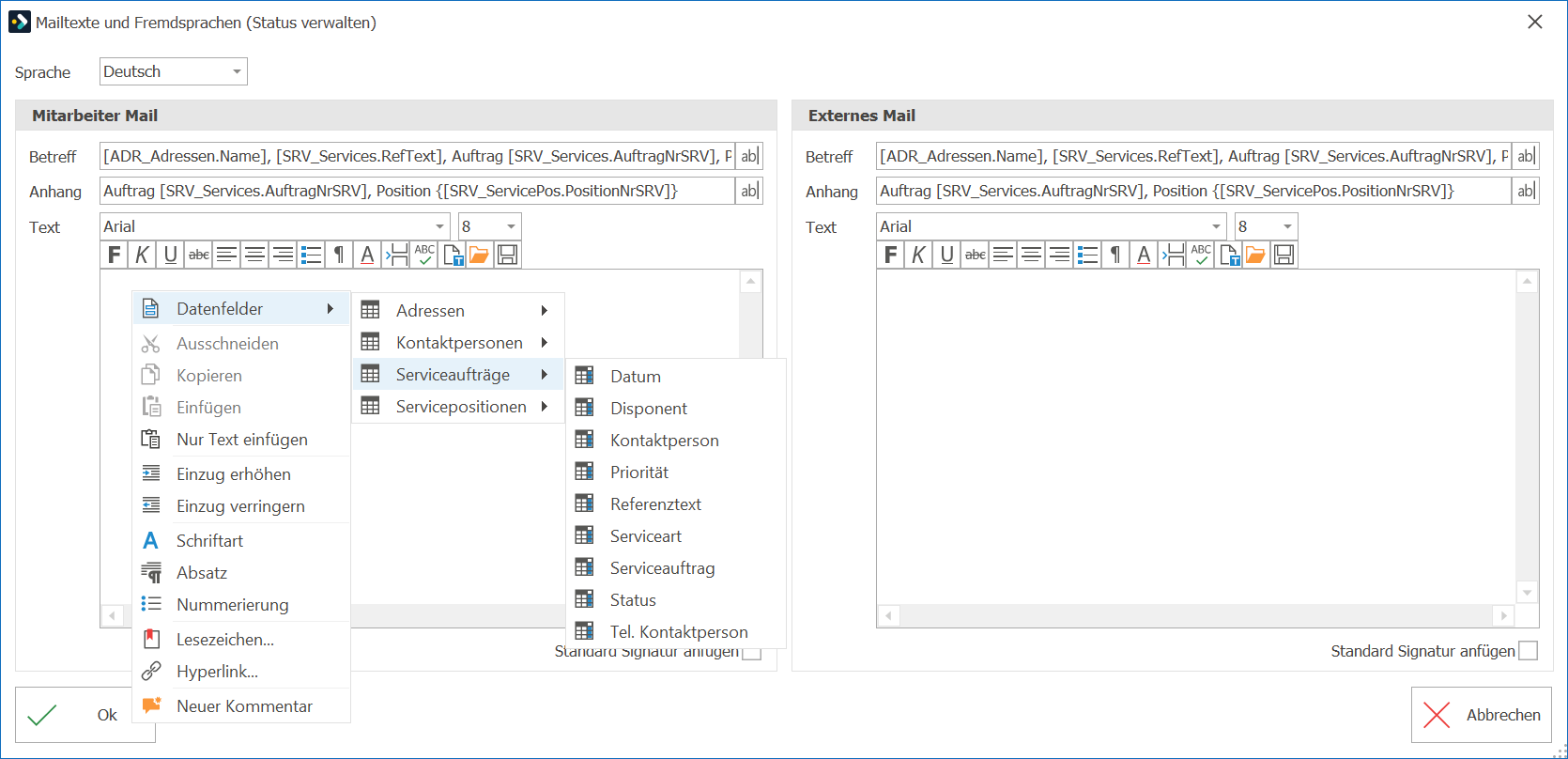Toggle italic formatting in Externes Mail toolbar
This screenshot has height=759, width=1568.
(x=918, y=255)
